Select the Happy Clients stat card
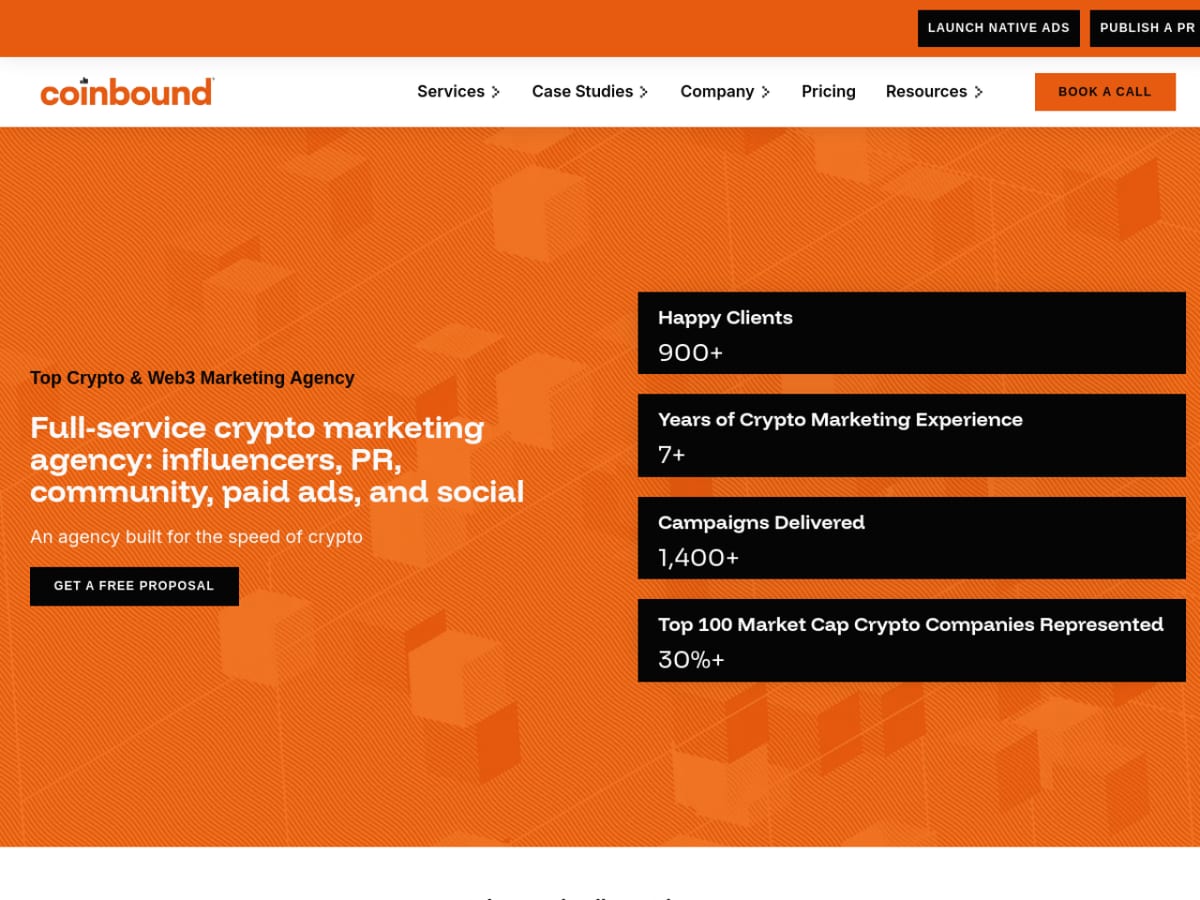The width and height of the screenshot is (1200, 900). click(x=912, y=333)
